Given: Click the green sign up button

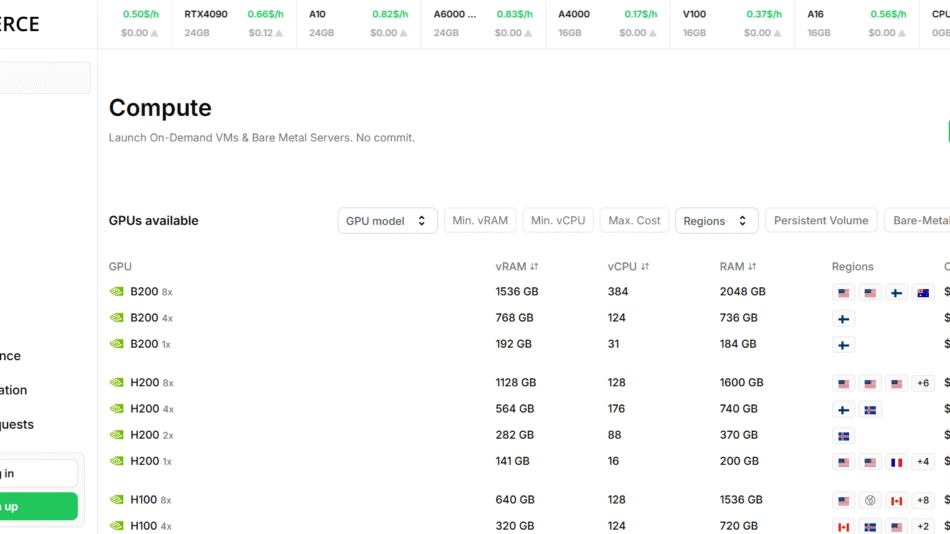Looking at the screenshot, I should click(38, 506).
